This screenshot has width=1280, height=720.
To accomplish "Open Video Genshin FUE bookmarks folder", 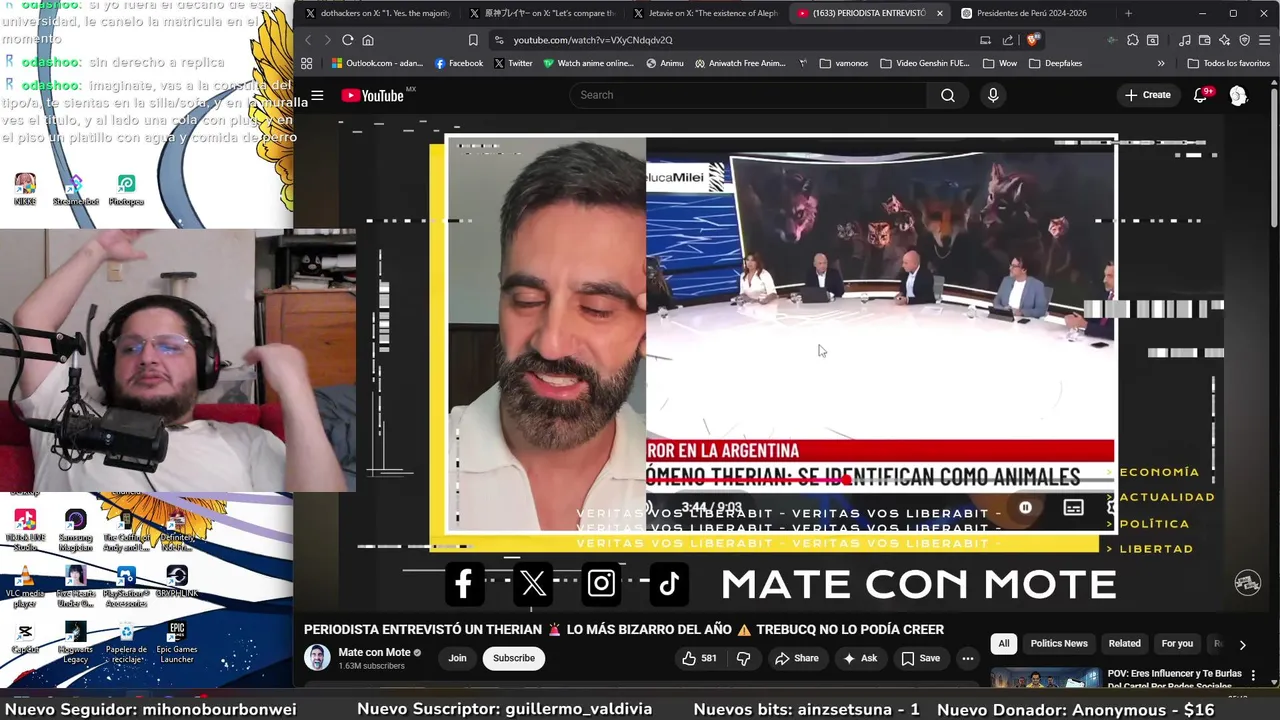I will [925, 63].
